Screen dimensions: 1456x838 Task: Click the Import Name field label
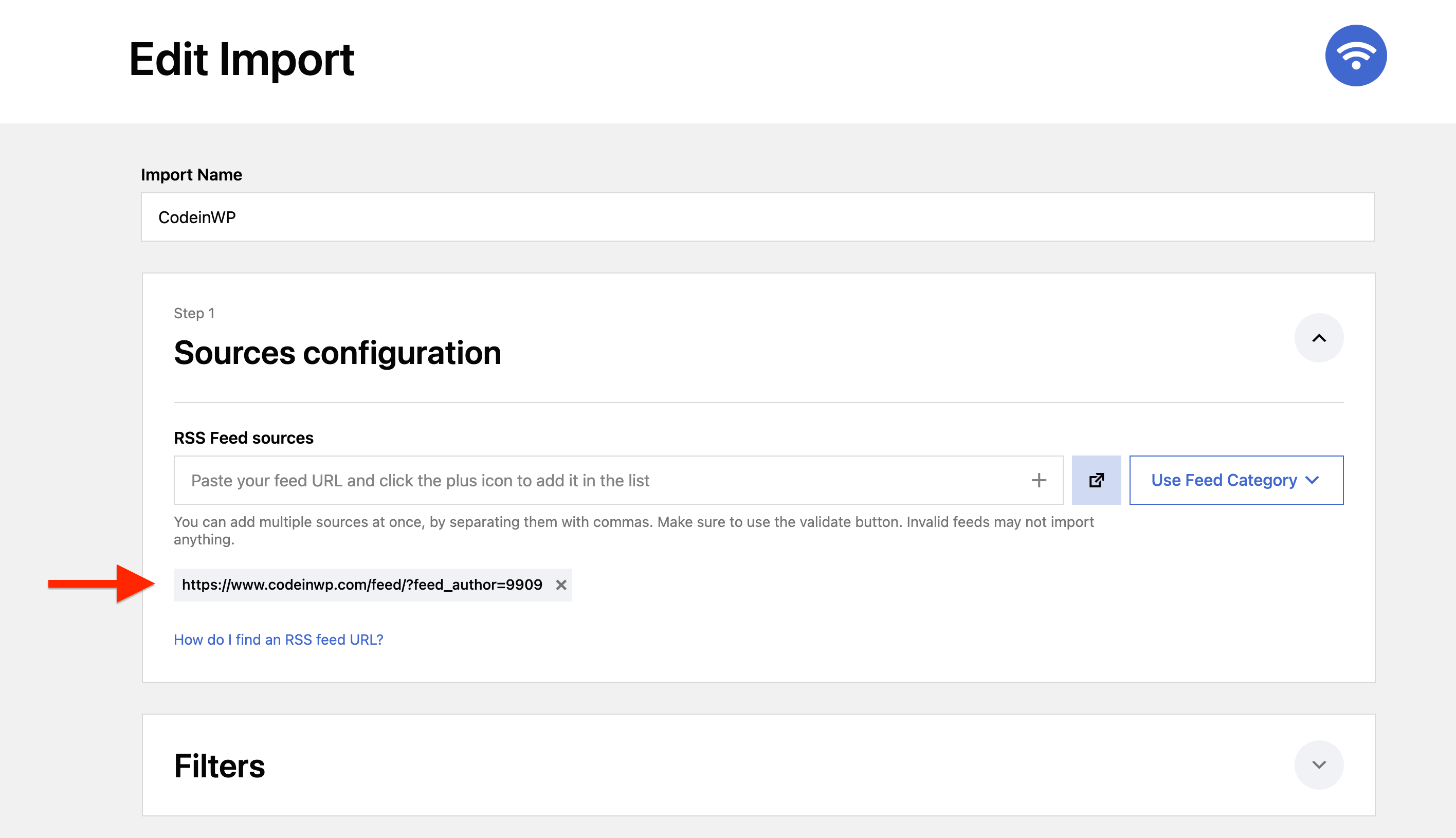pyautogui.click(x=191, y=174)
